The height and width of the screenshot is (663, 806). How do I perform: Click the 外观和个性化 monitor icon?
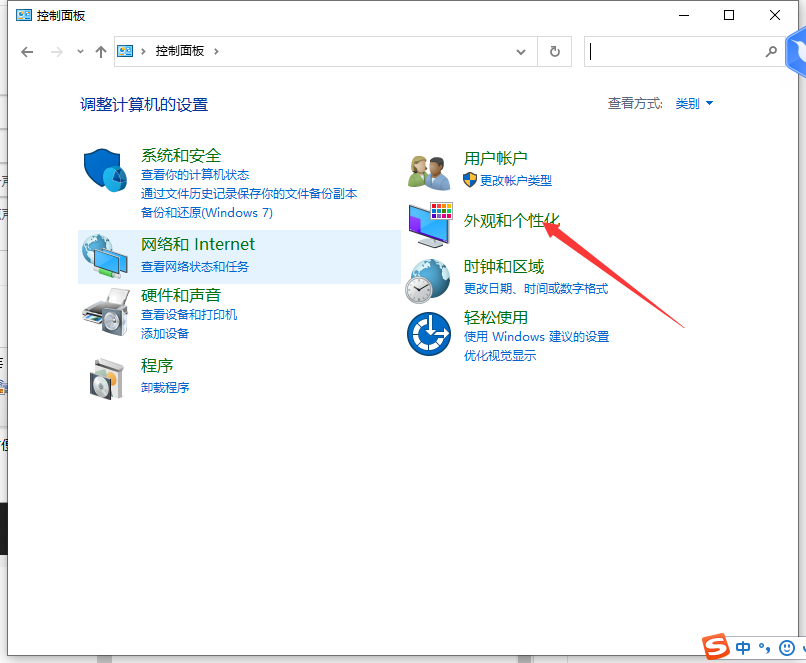pyautogui.click(x=428, y=224)
